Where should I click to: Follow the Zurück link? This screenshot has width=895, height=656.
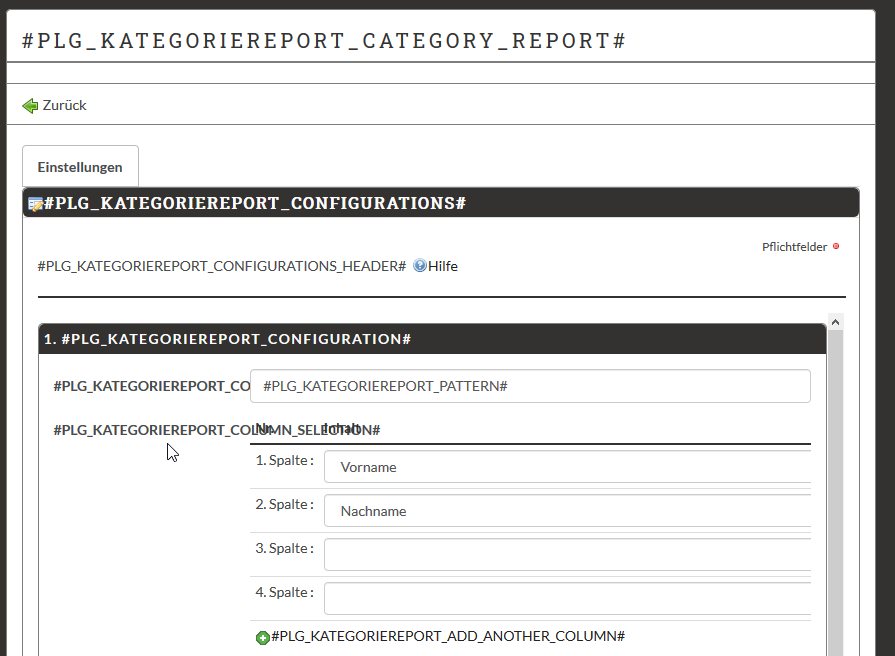point(64,105)
